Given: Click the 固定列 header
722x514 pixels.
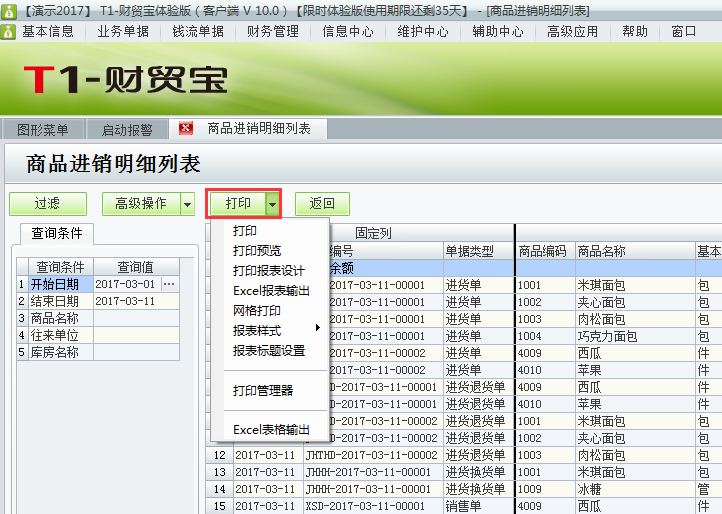Looking at the screenshot, I should click(373, 233).
